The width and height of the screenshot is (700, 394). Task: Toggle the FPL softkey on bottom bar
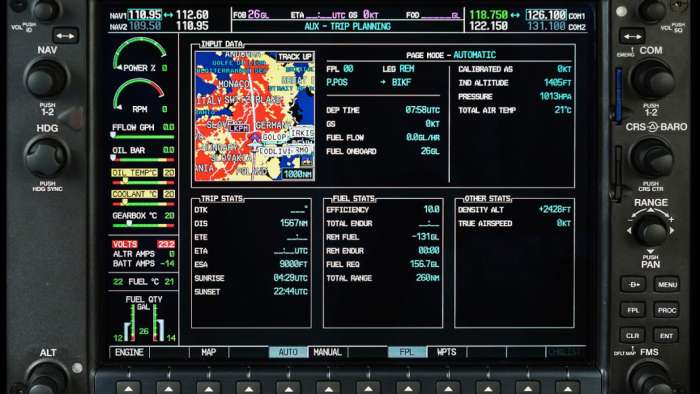click(x=407, y=352)
